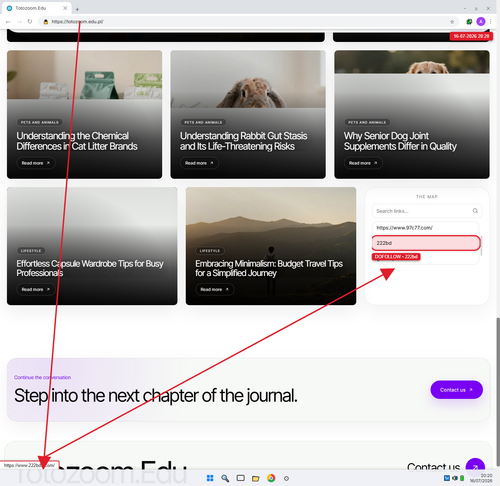Click the padlock site info icon
Image resolution: width=500 pixels, height=486 pixels.
coord(46,22)
